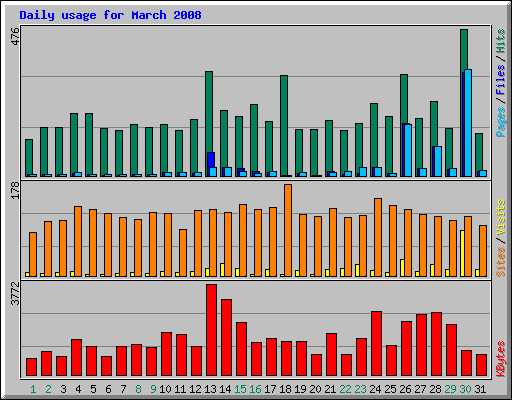Image resolution: width=512 pixels, height=400 pixels.
Task: Click day 5 on the x-axis
Action: point(93,389)
